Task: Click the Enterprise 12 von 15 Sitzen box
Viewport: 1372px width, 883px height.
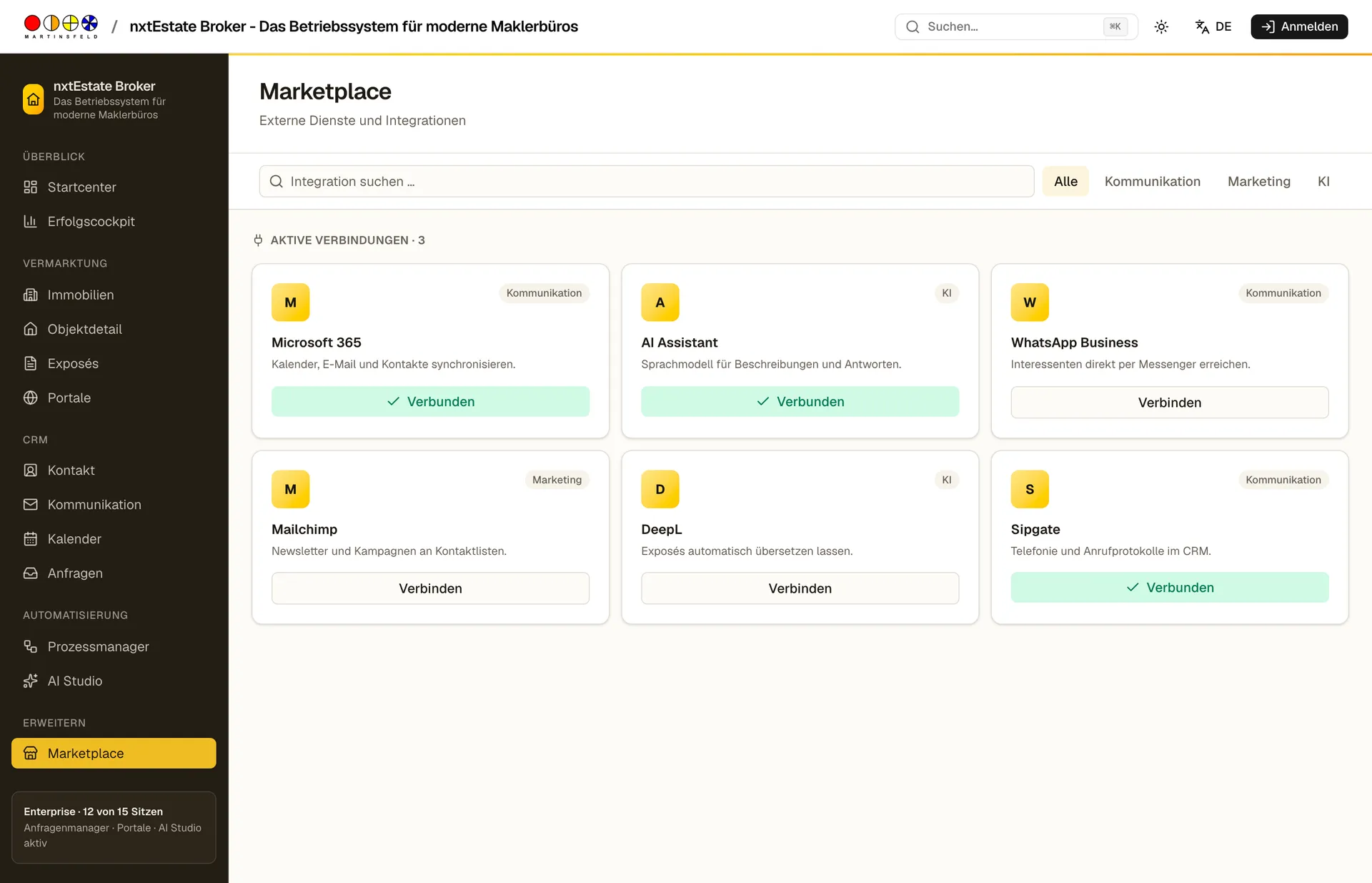Action: tap(114, 827)
